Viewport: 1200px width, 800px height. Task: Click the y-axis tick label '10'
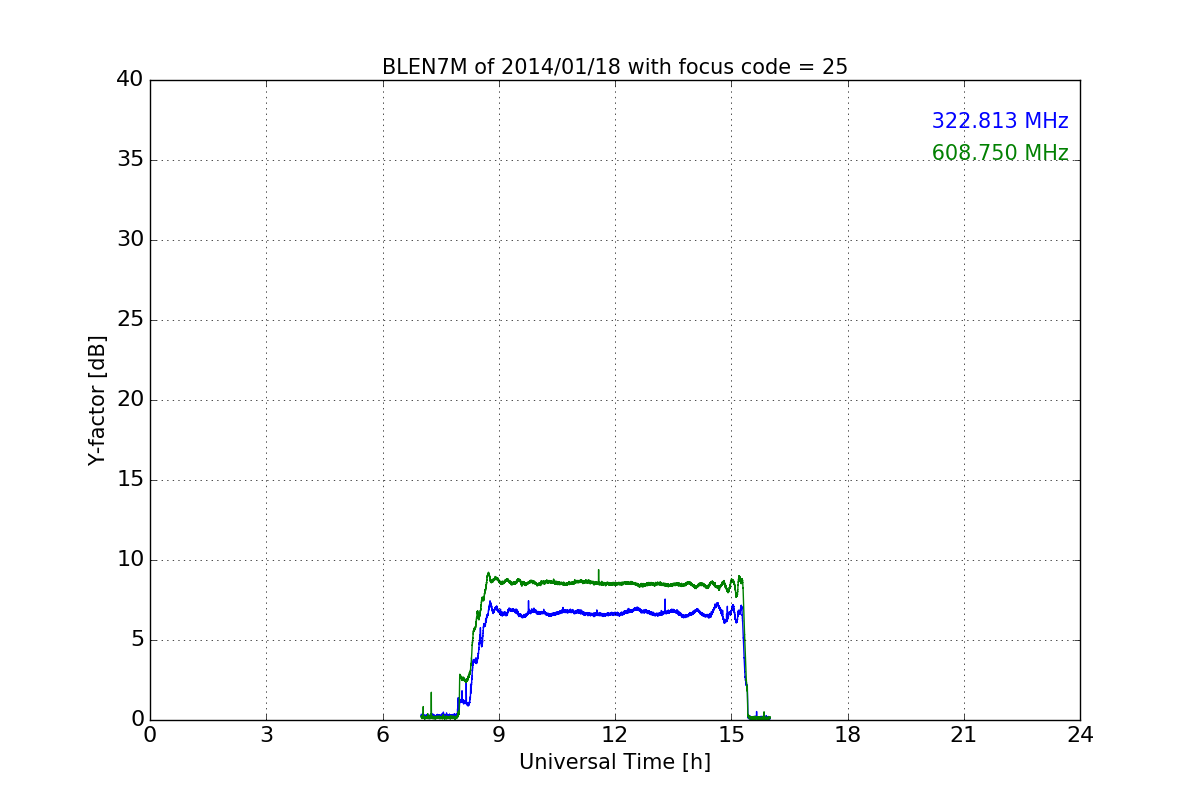(130, 560)
